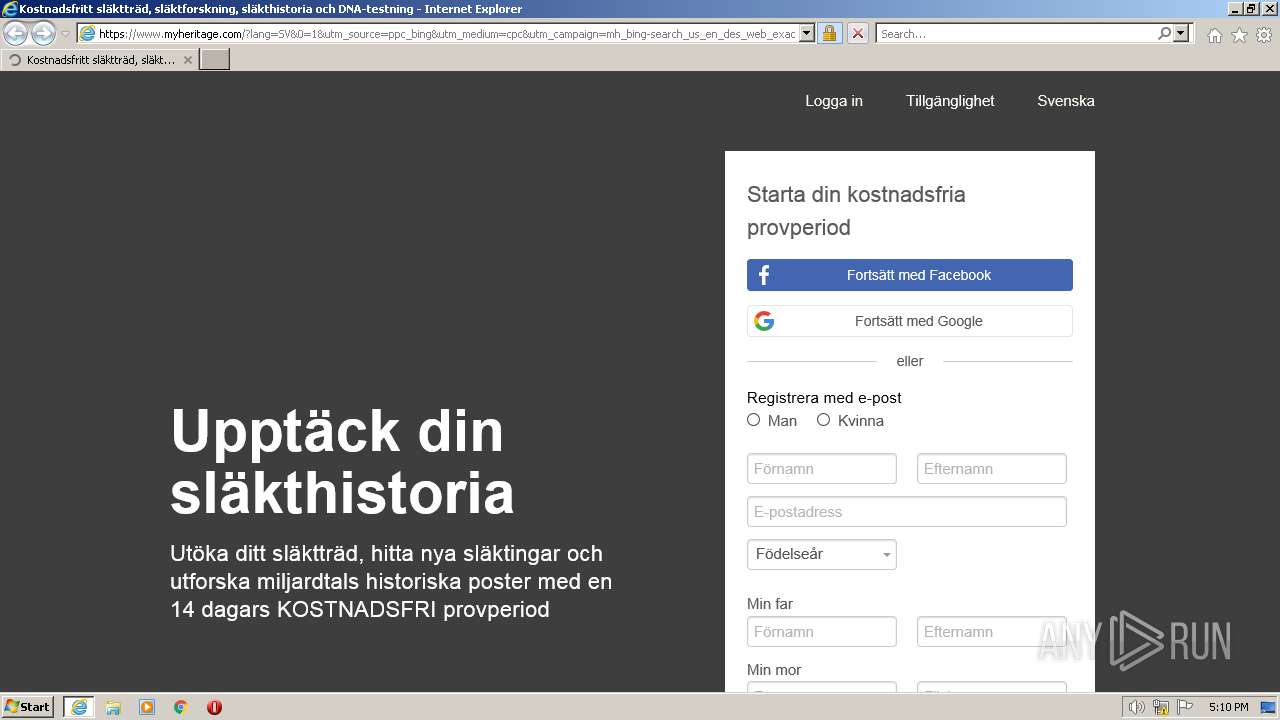Continue with the Fortsätt med Facebook button
Screen dimensions: 1280x720
[x=910, y=275]
